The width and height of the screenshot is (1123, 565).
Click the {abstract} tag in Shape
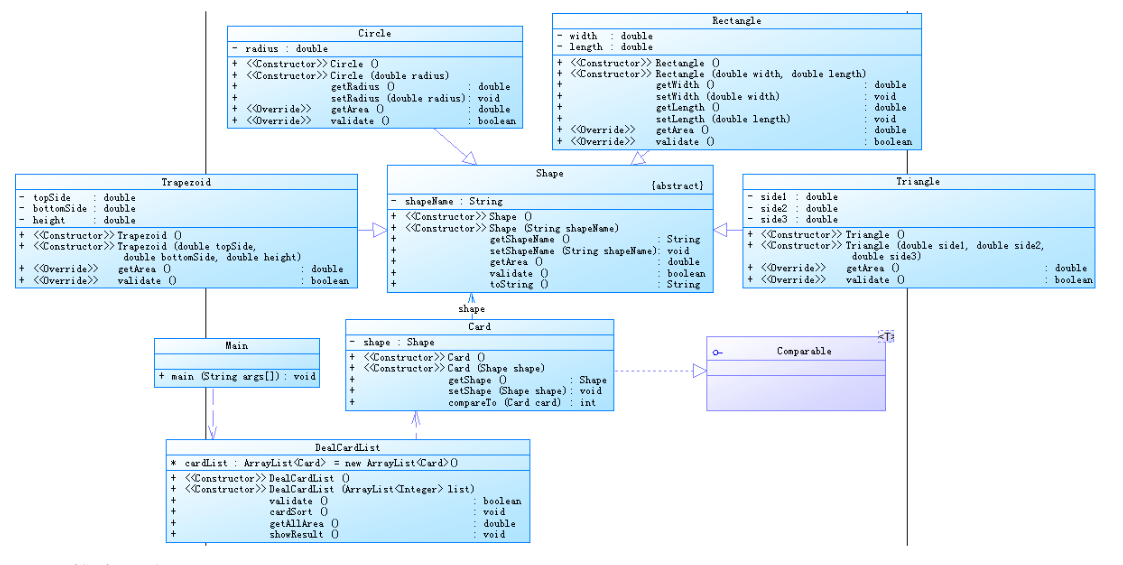pos(678,185)
